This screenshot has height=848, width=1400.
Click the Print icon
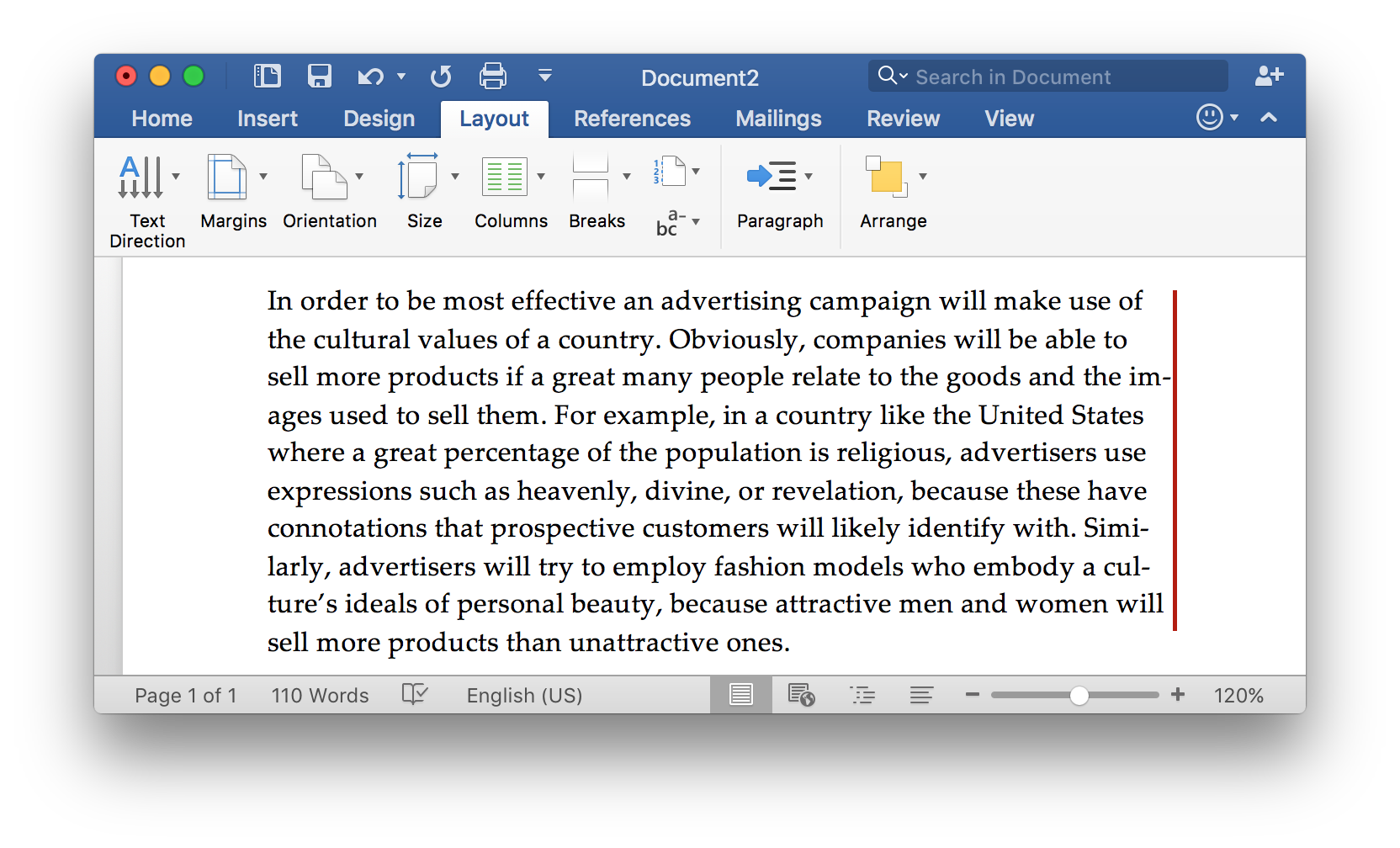(493, 77)
